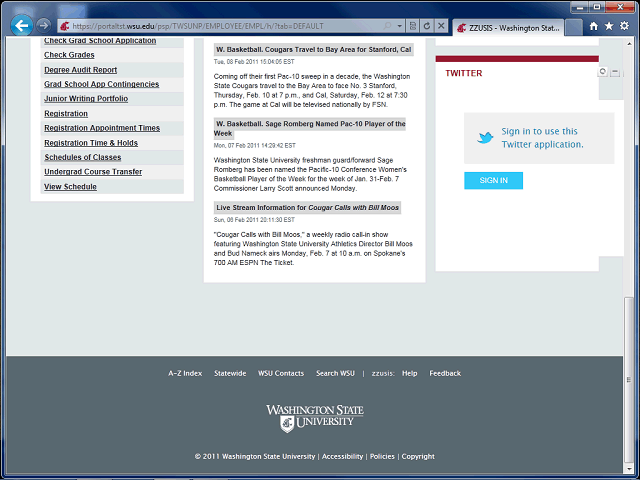Image resolution: width=640 pixels, height=480 pixels.
Task: Open the Help footer link
Action: [409, 373]
